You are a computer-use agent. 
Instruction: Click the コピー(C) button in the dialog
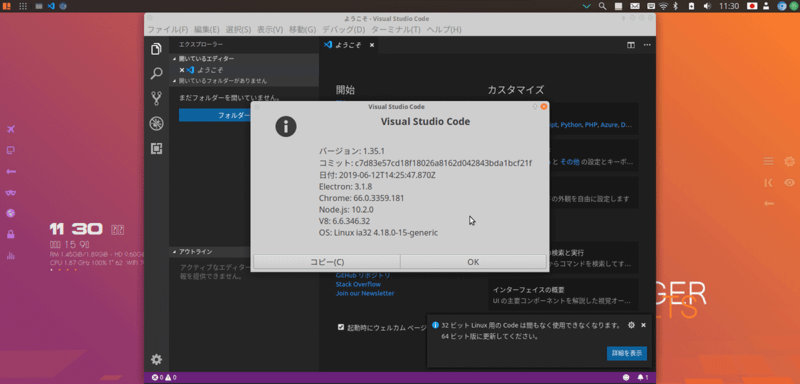tap(327, 262)
